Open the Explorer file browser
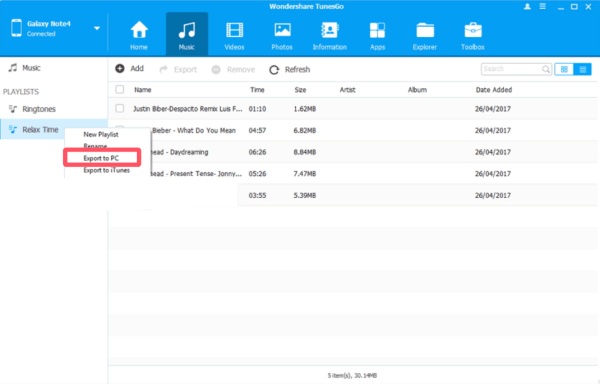This screenshot has width=600, height=384. 425,36
